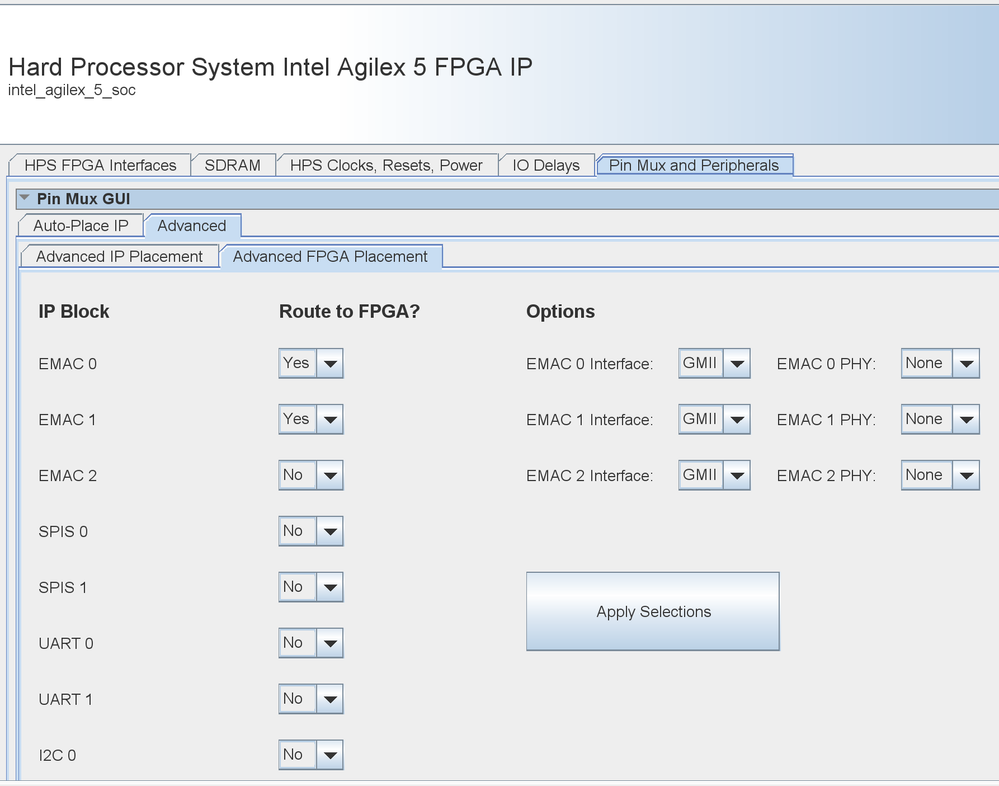Open the EMAC 0 PHY dropdown
Viewport: 999px width, 786px height.
(x=939, y=364)
